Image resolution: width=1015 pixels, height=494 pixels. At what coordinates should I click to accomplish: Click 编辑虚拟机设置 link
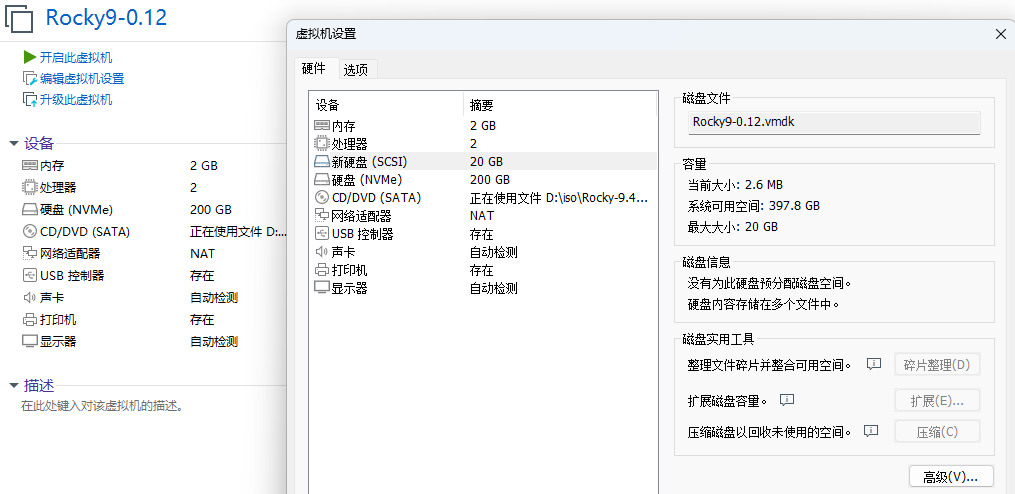pyautogui.click(x=82, y=79)
